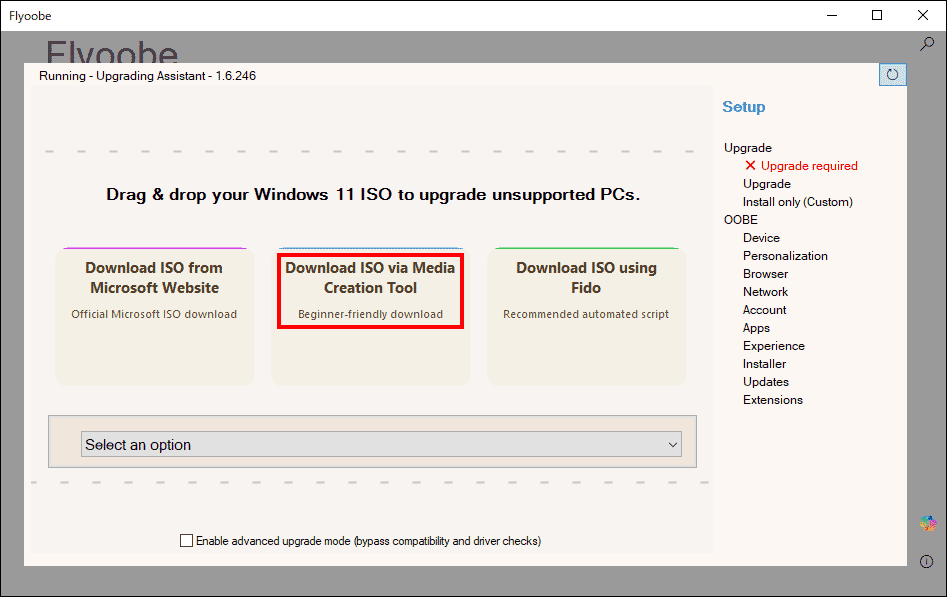This screenshot has width=947, height=597.
Task: Click the 'Drag & drop your Windows 11 ISO' heading
Action: pos(373,195)
